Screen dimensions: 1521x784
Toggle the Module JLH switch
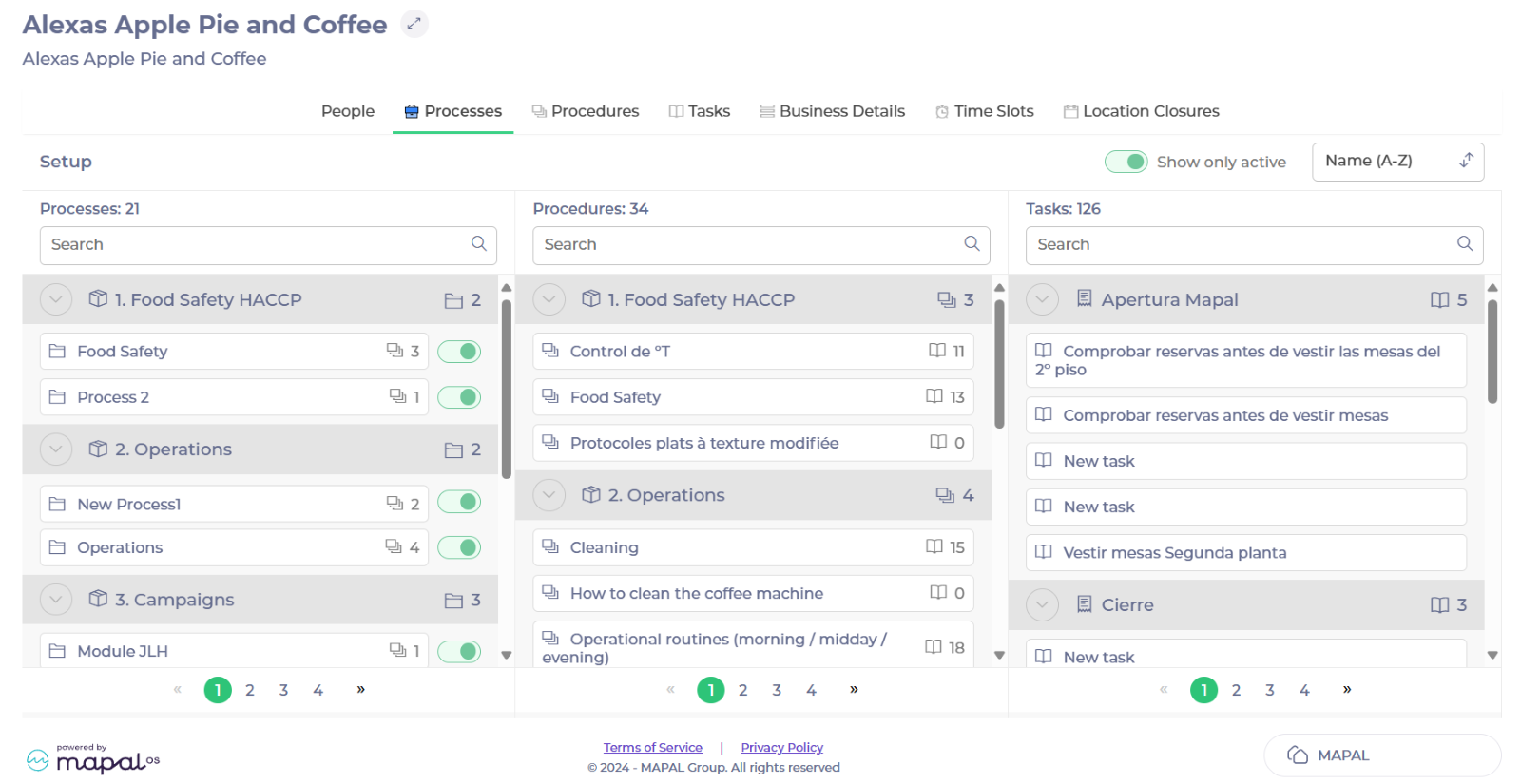459,651
